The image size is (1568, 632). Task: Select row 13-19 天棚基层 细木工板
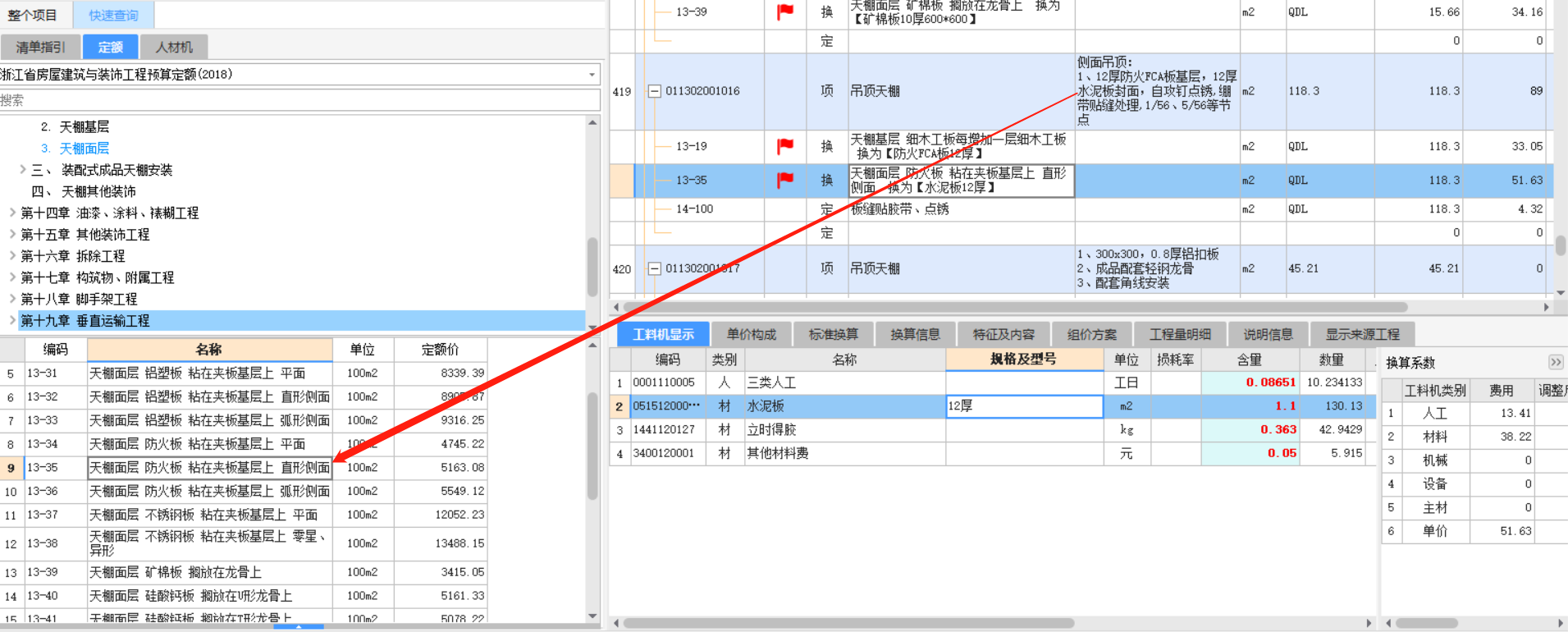(1081, 146)
